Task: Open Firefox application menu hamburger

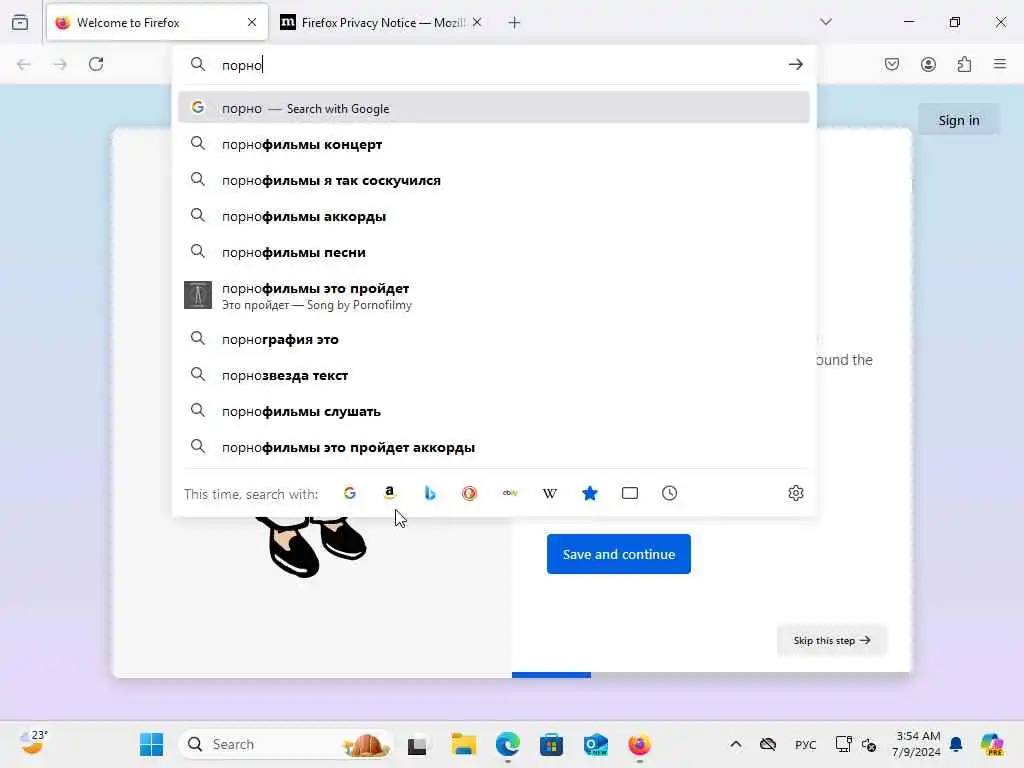Action: [x=1000, y=64]
